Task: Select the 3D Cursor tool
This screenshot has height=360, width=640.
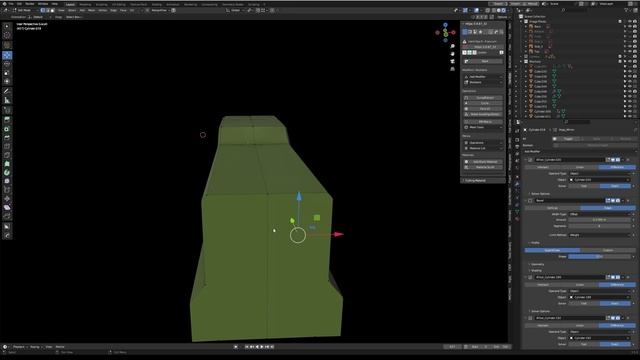Action: [7, 36]
